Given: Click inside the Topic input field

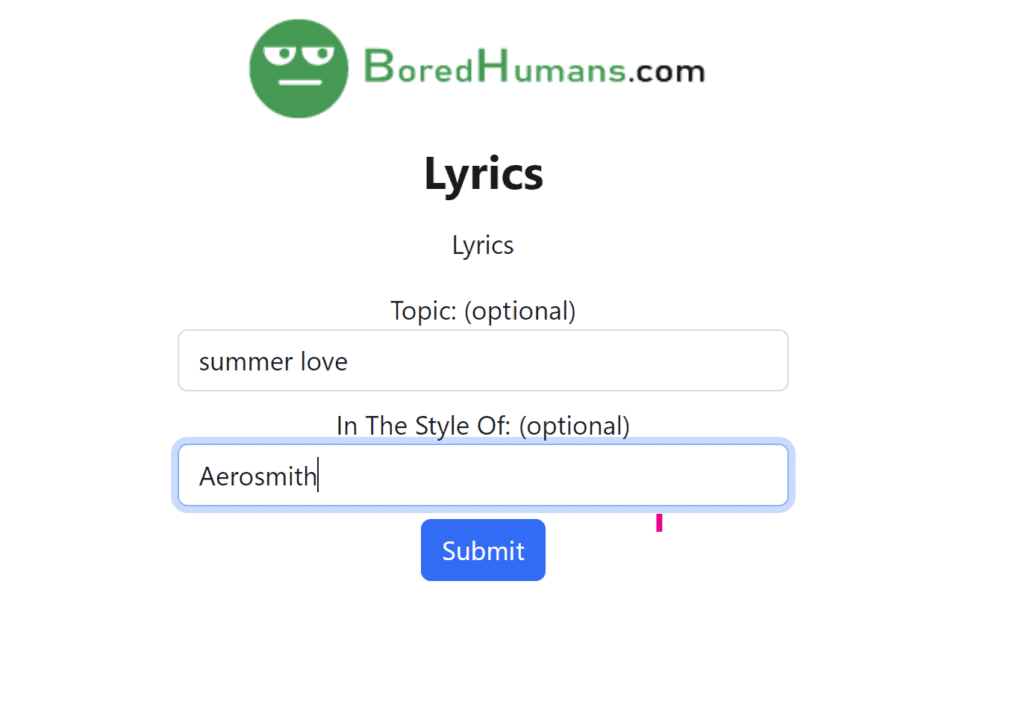Looking at the screenshot, I should (483, 360).
